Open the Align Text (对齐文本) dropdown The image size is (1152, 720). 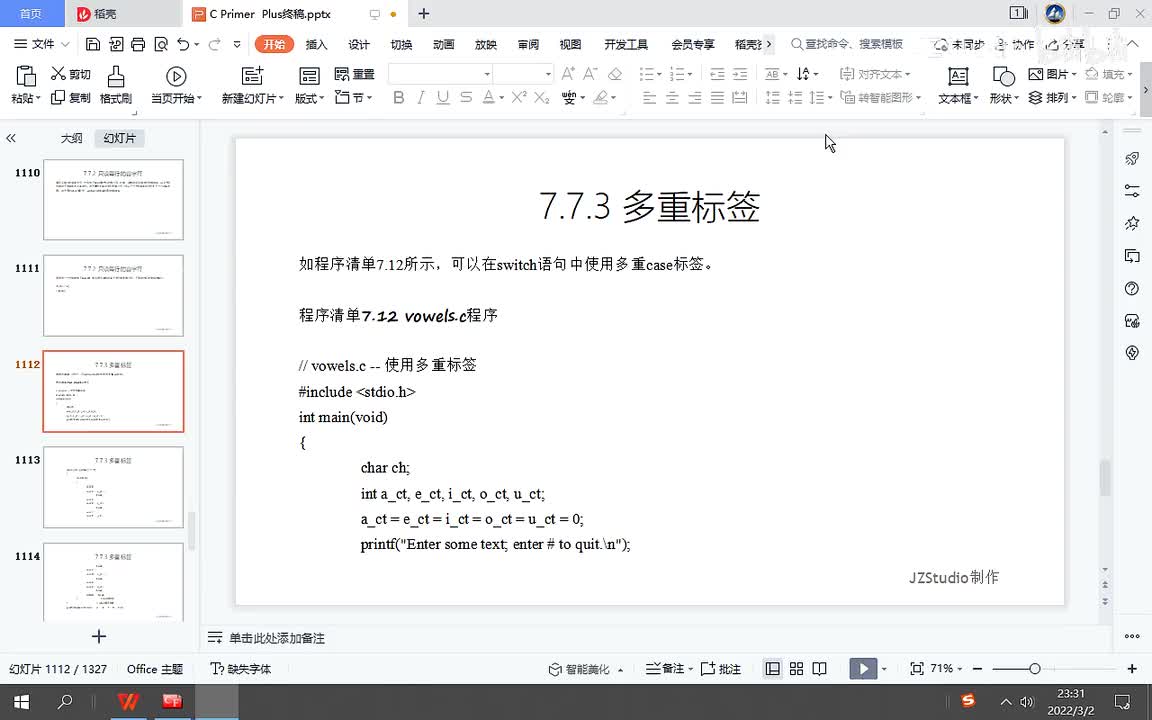pyautogui.click(x=875, y=73)
